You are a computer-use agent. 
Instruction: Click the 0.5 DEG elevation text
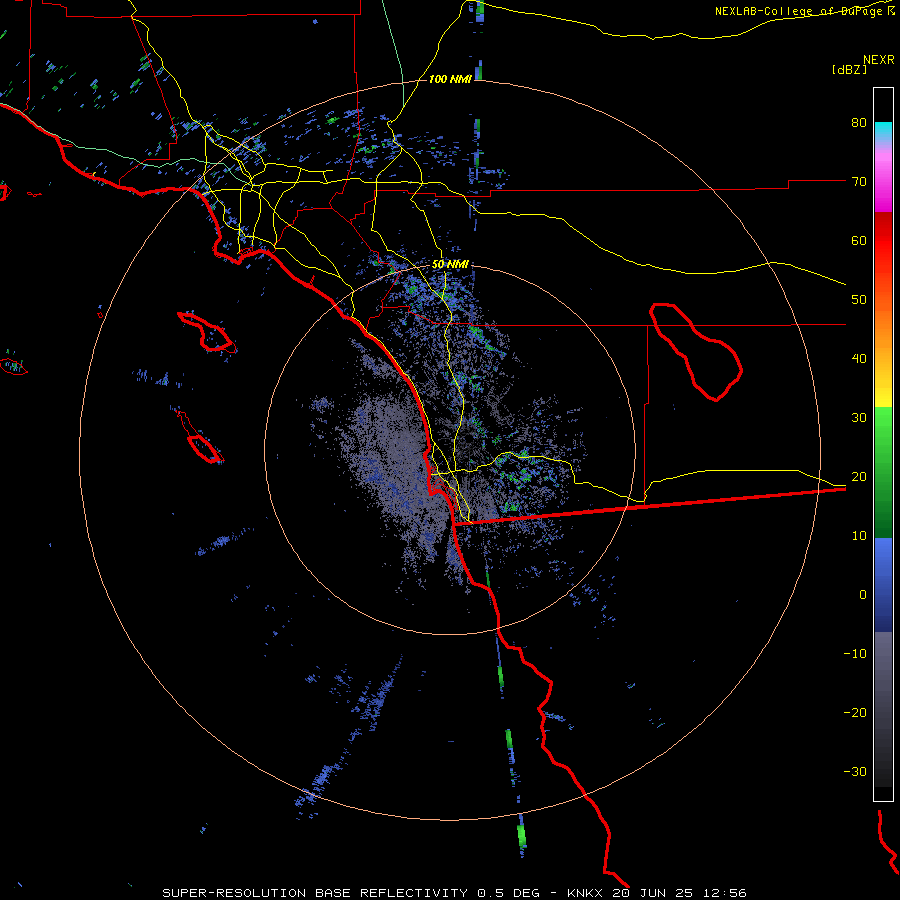[x=509, y=893]
